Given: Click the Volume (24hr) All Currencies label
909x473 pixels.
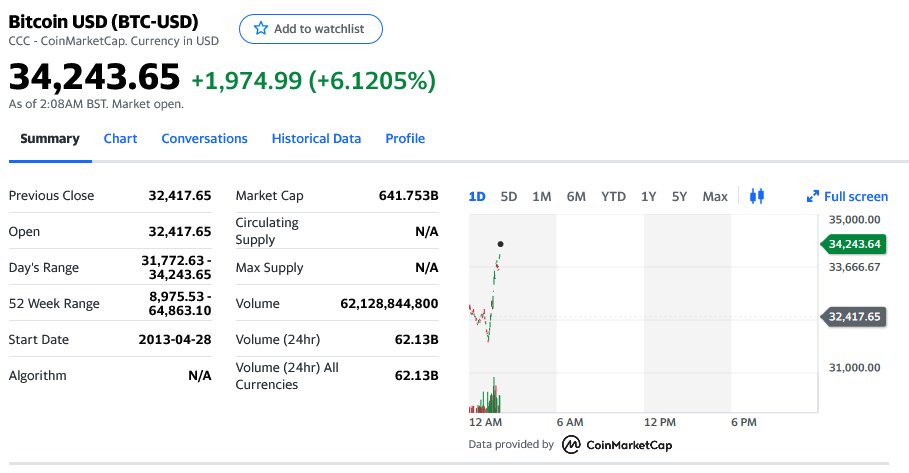Looking at the screenshot, I should click(x=287, y=376).
